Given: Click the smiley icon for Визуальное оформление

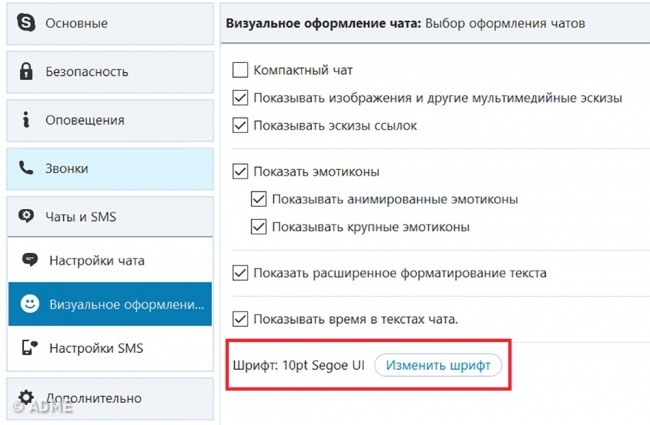Looking at the screenshot, I should tap(30, 305).
